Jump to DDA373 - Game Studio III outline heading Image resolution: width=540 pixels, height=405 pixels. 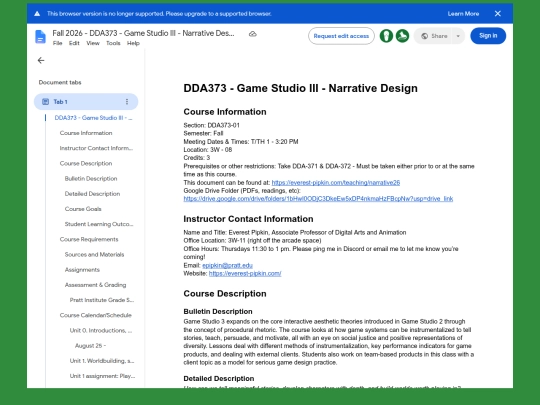tap(93, 118)
